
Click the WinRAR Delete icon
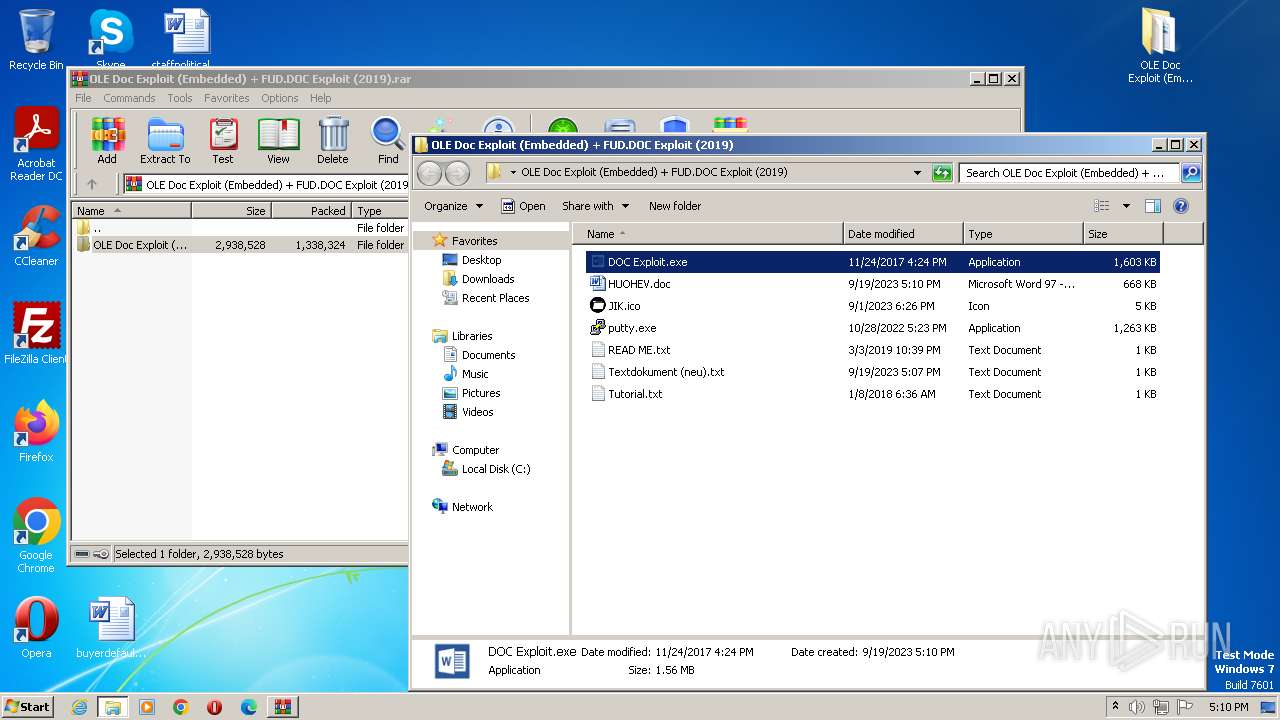click(333, 141)
